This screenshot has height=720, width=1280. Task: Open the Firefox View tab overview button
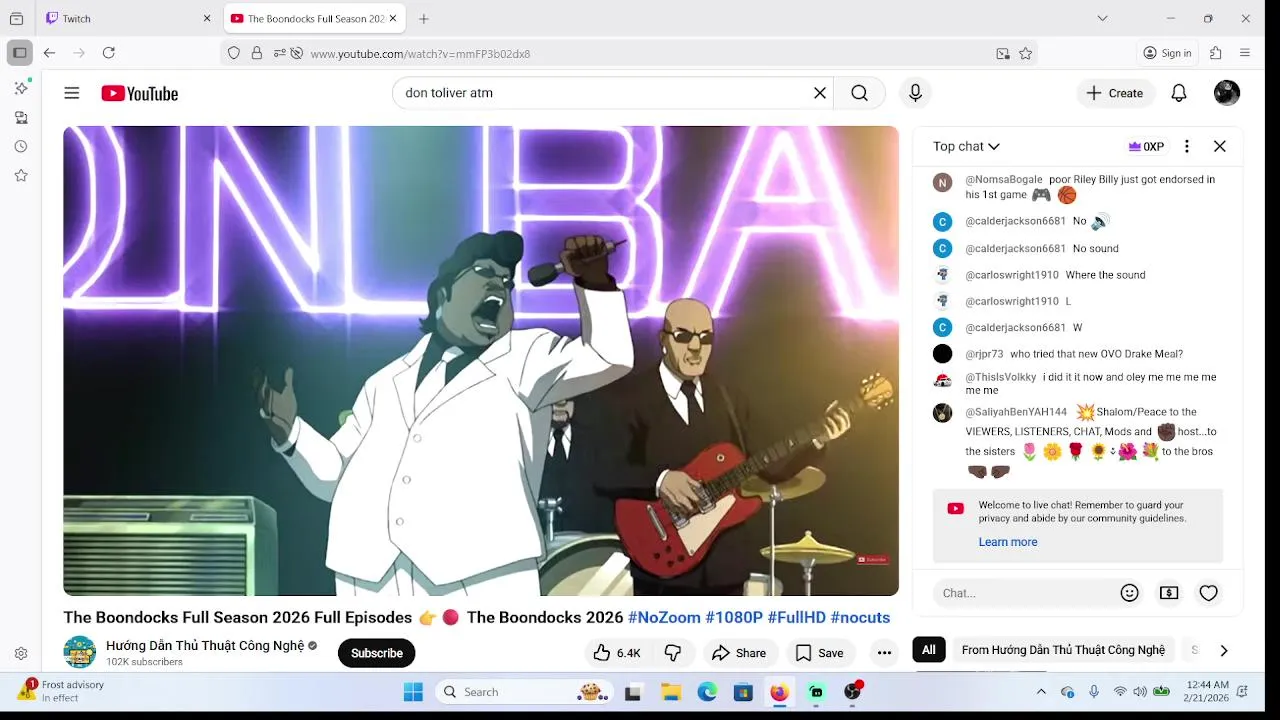pyautogui.click(x=16, y=18)
